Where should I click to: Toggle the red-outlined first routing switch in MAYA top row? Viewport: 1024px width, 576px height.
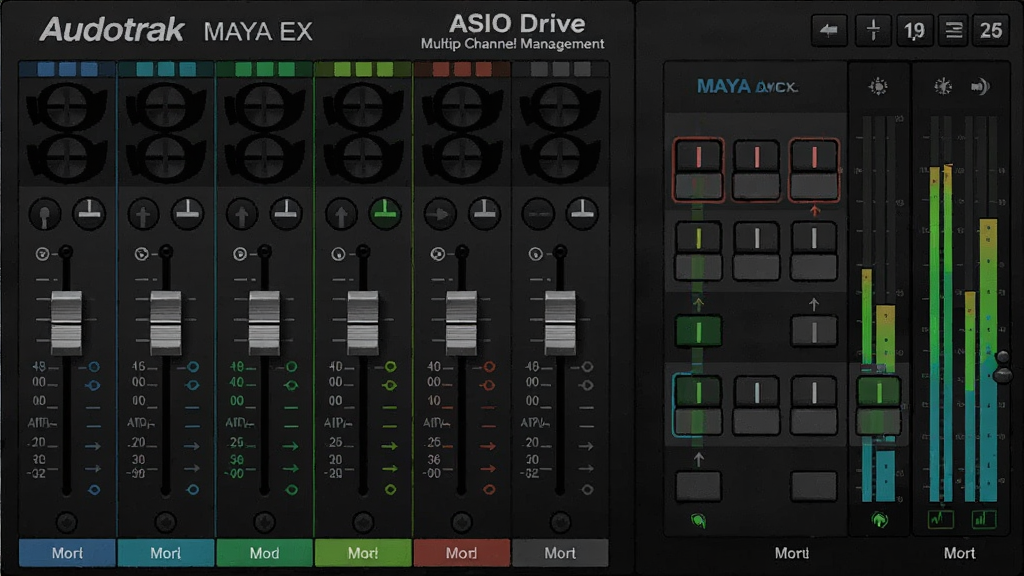pos(698,169)
